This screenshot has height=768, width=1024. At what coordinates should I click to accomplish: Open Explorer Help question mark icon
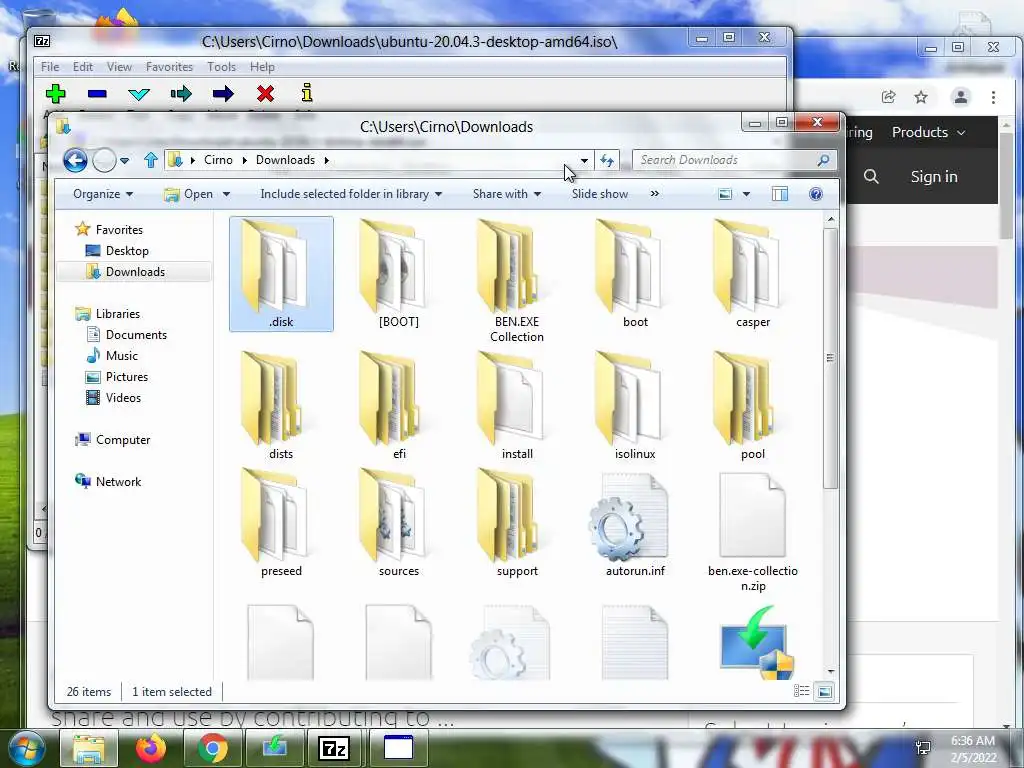coord(816,194)
